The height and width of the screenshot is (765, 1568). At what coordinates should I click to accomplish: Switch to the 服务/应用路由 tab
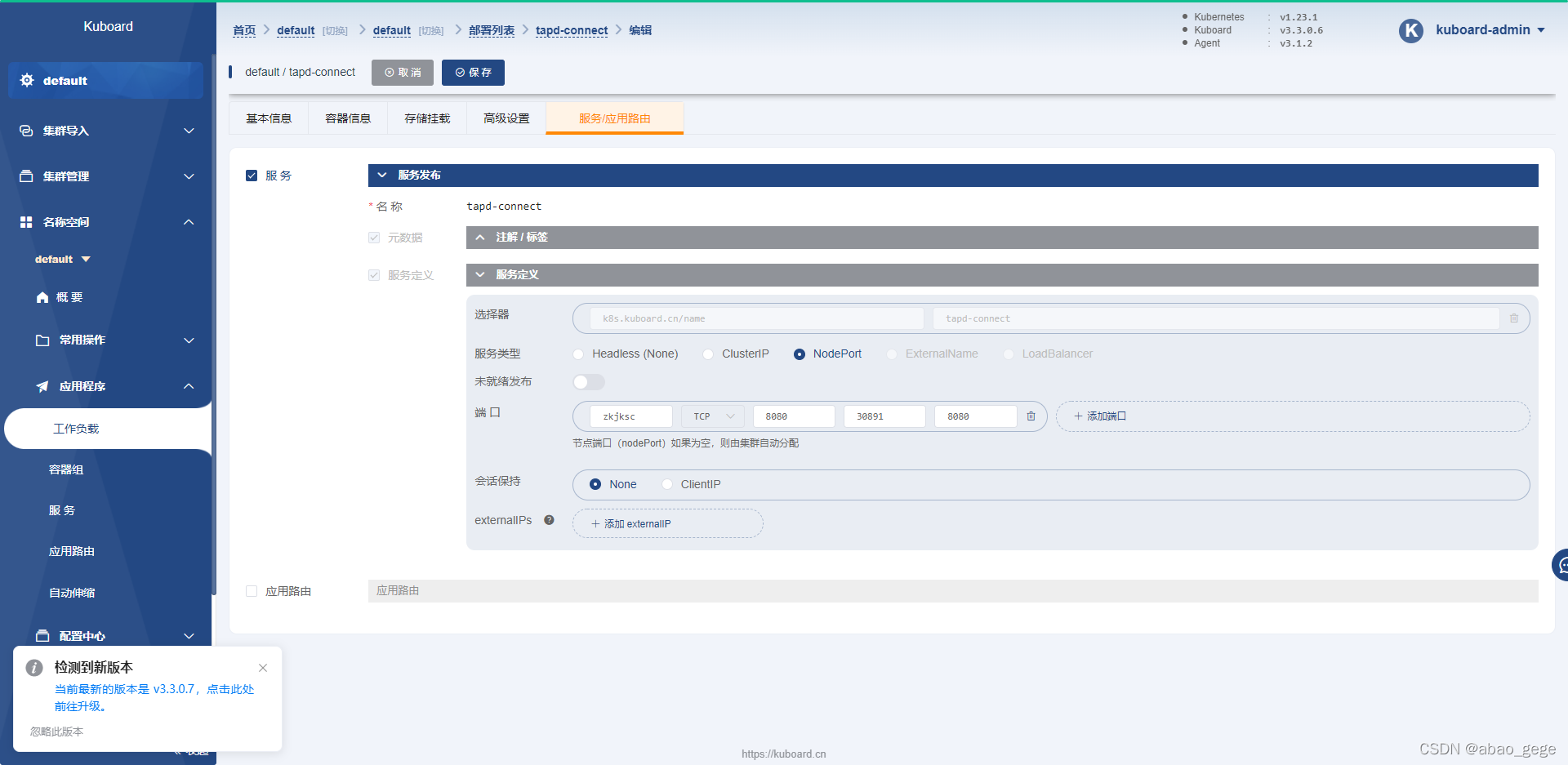pos(615,118)
